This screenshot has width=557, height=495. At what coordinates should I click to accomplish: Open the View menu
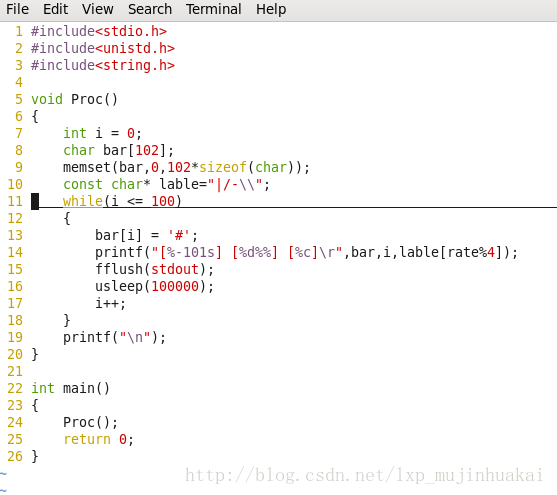(98, 9)
